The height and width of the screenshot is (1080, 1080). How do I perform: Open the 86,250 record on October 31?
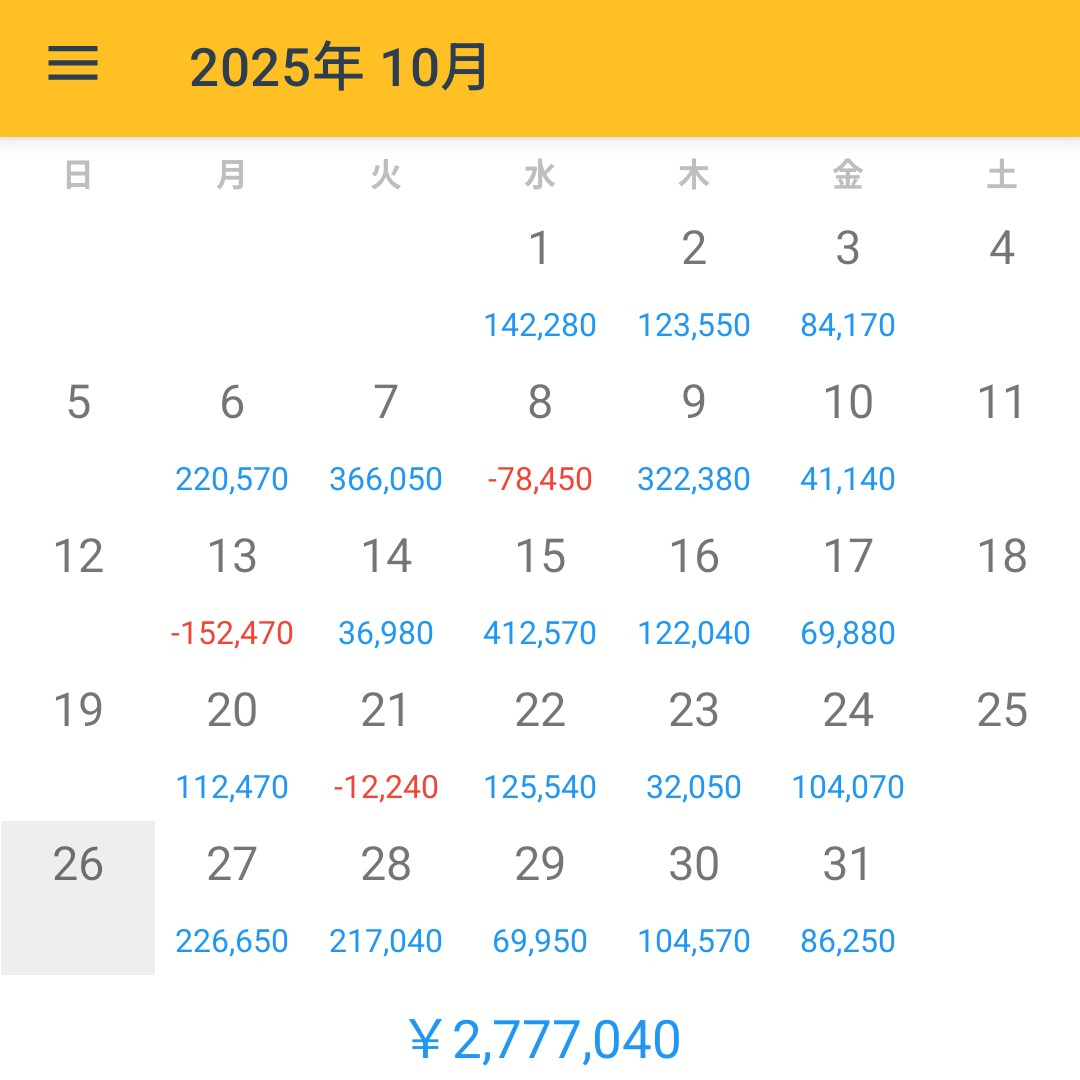tap(849, 941)
